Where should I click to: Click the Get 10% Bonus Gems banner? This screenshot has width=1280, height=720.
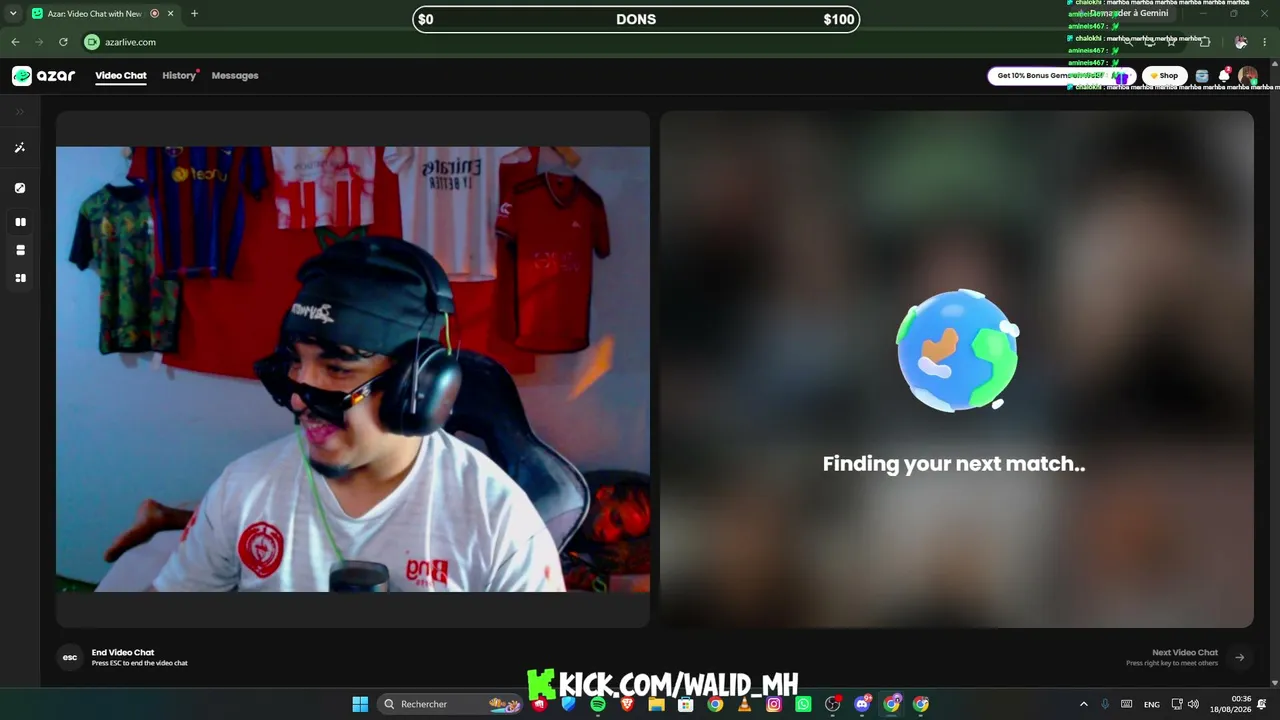[x=1062, y=76]
